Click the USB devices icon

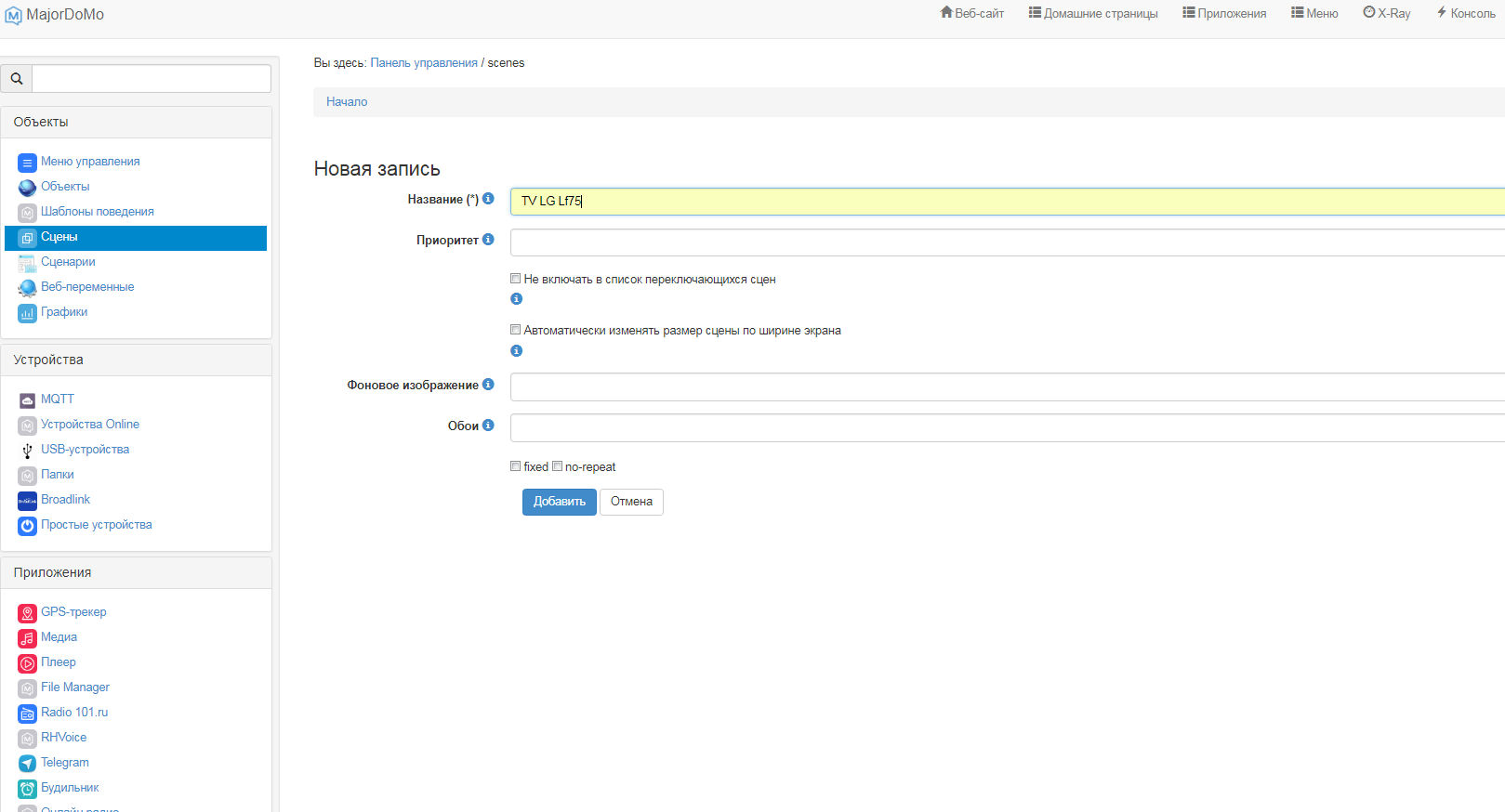click(x=27, y=451)
